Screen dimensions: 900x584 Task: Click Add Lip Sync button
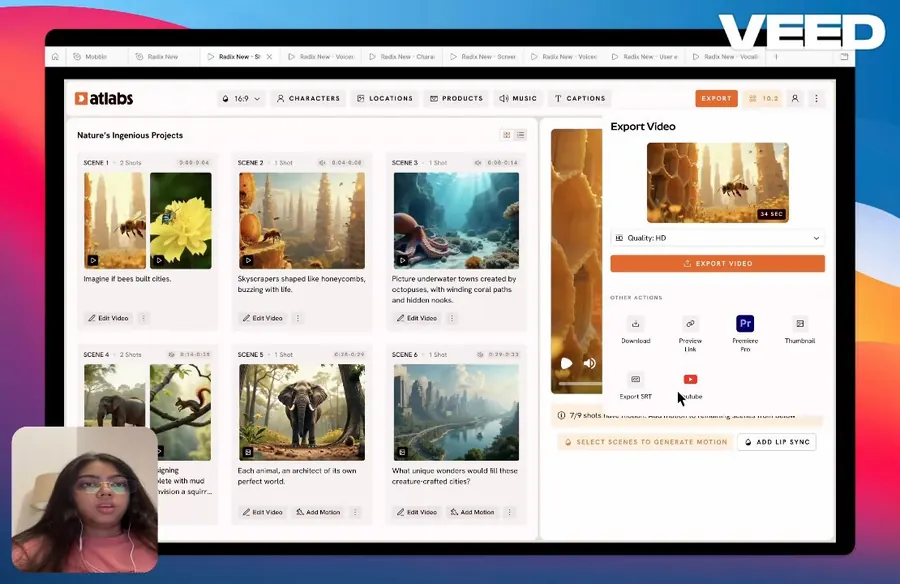(777, 442)
